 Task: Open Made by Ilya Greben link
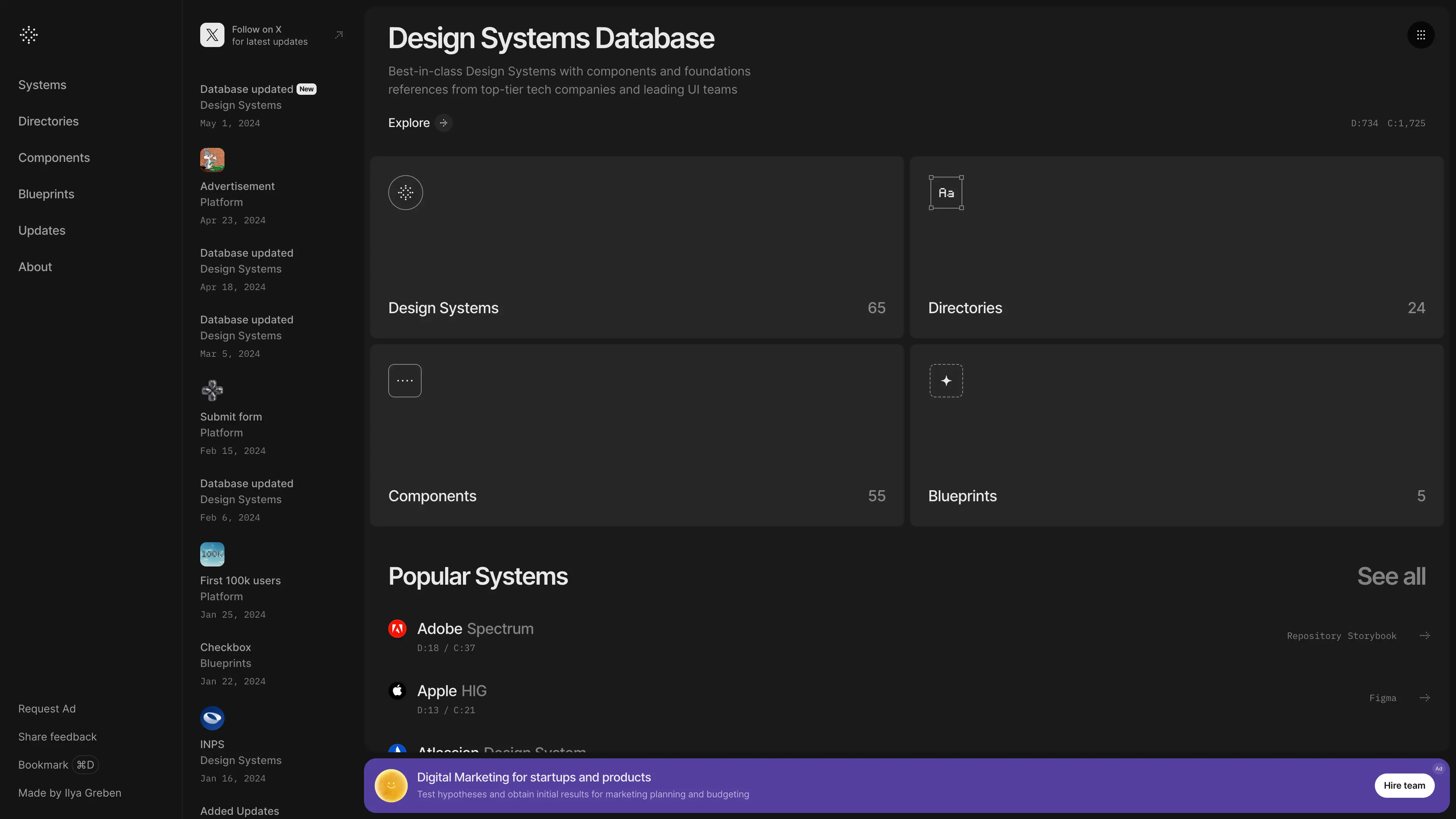coord(69,793)
